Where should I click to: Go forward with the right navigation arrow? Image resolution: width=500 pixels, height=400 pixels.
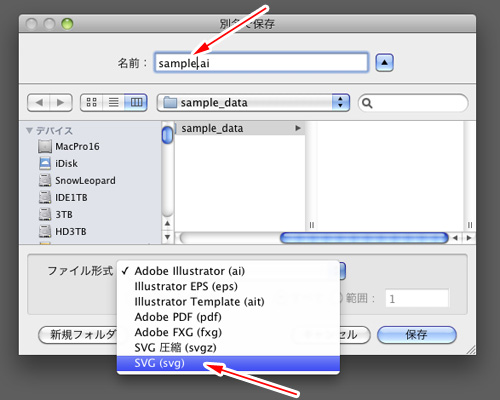click(x=61, y=102)
